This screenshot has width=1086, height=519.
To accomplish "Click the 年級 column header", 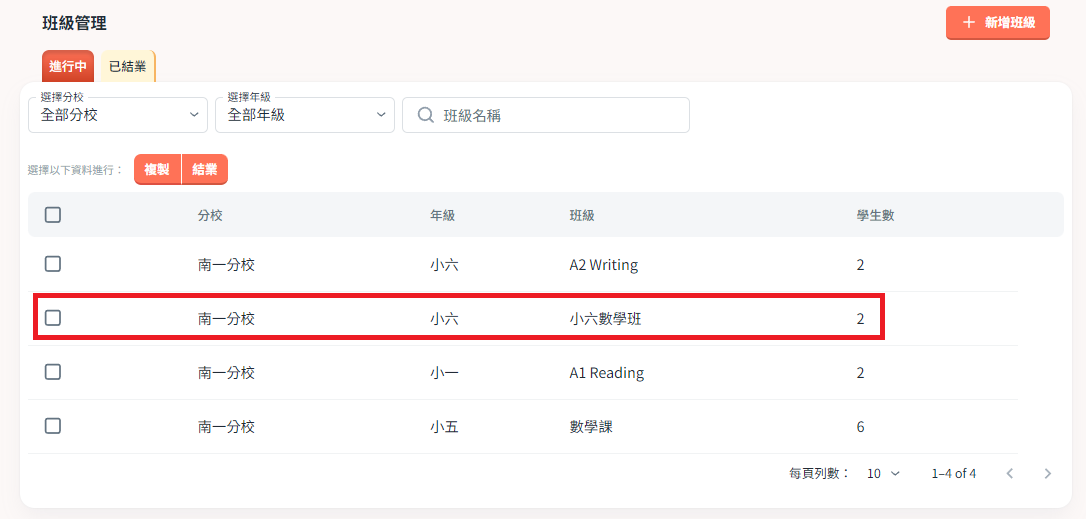I will (x=443, y=215).
